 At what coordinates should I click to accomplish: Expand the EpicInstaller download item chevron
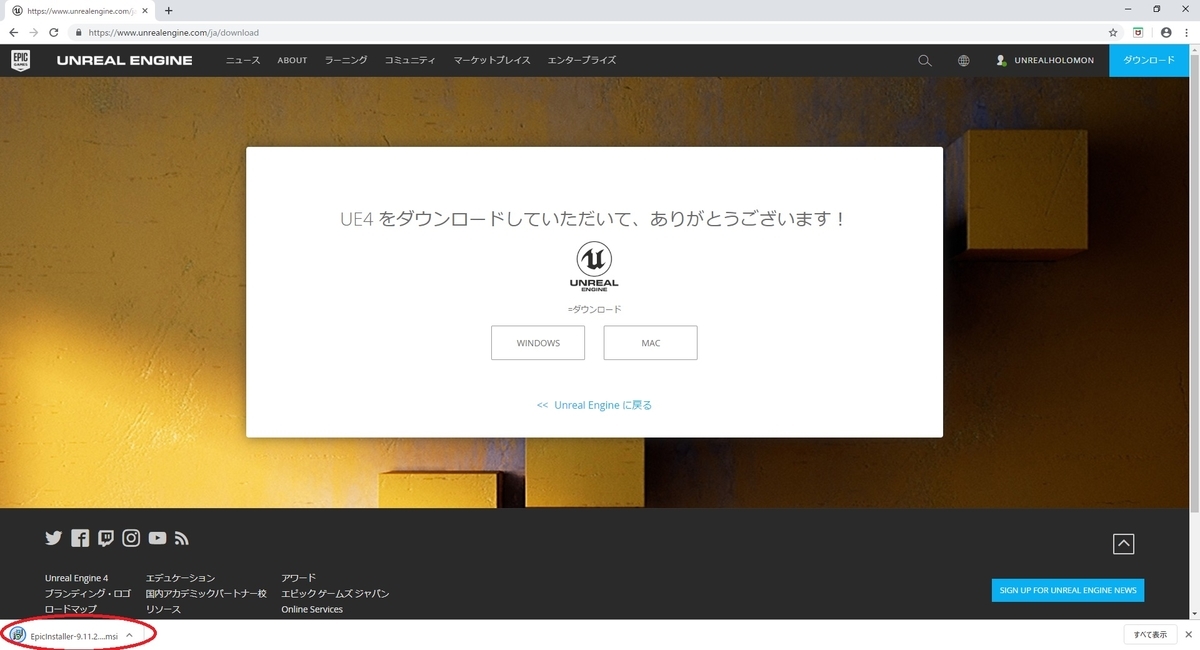click(128, 635)
